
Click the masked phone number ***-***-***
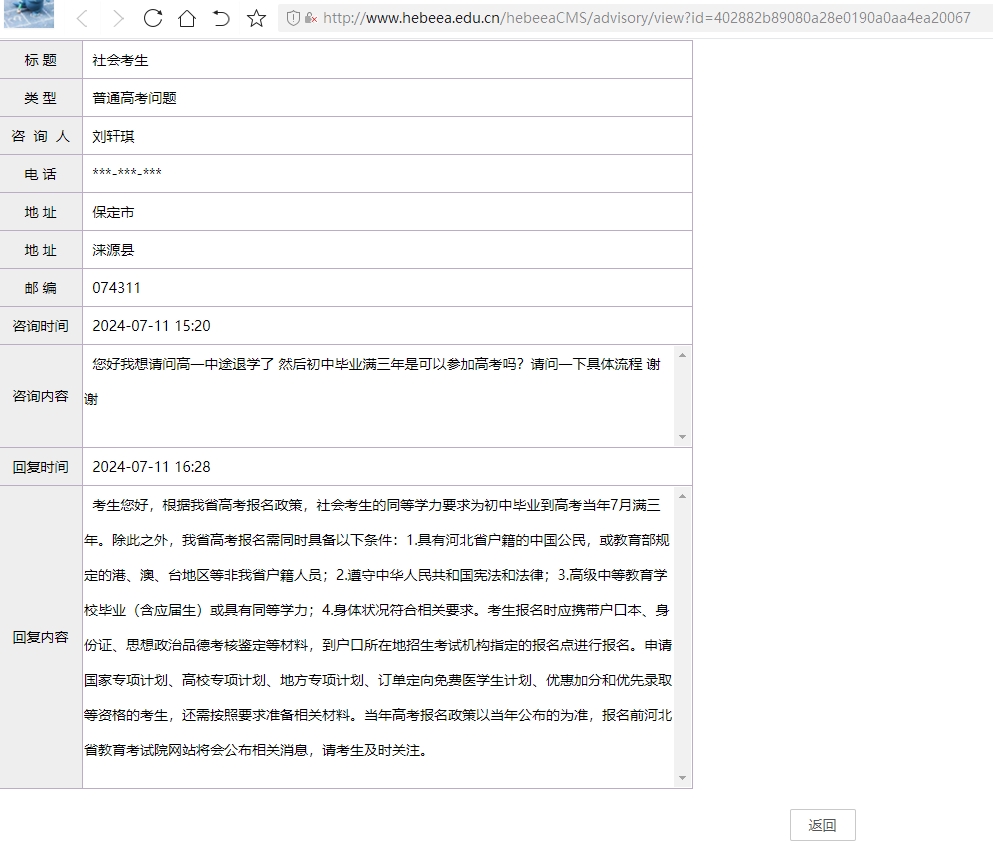point(127,172)
